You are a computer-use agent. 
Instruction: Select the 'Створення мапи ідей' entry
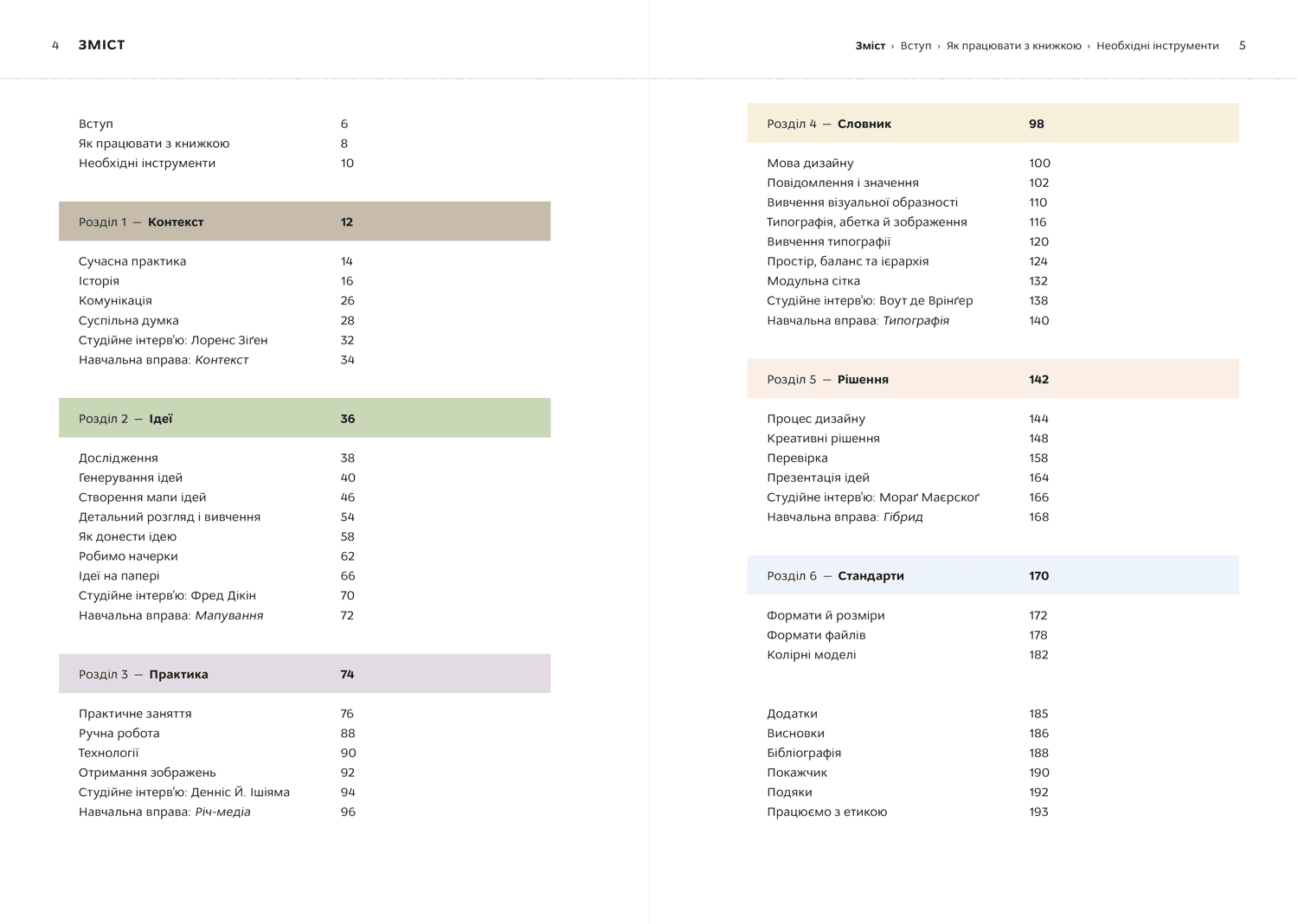click(x=143, y=497)
